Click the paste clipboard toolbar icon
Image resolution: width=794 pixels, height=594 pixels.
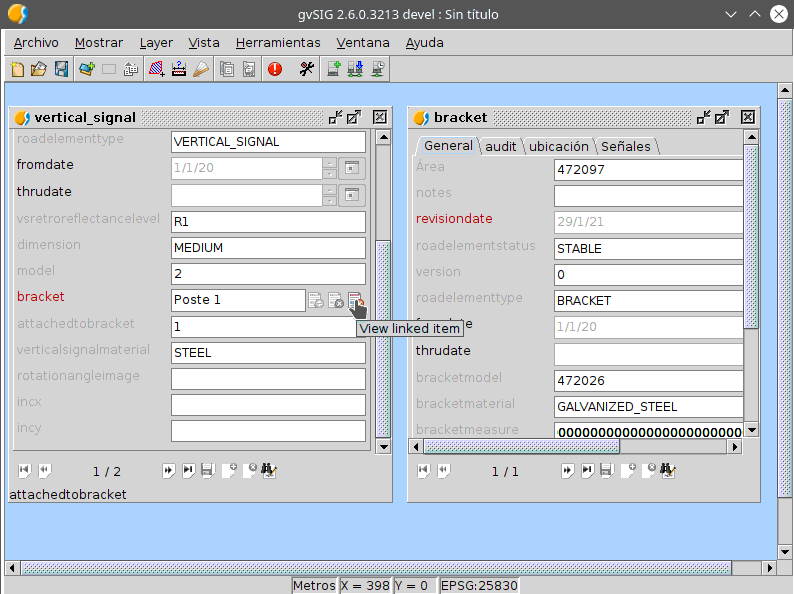point(249,69)
